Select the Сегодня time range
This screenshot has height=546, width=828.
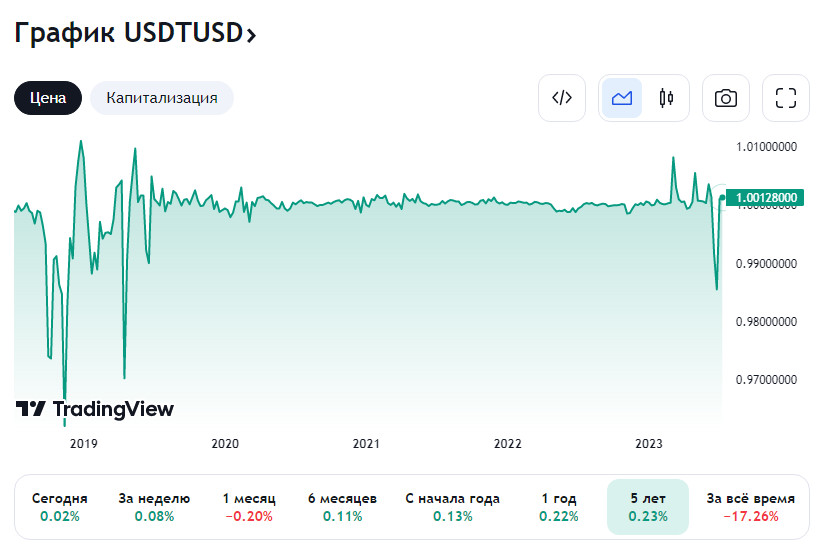coord(60,507)
